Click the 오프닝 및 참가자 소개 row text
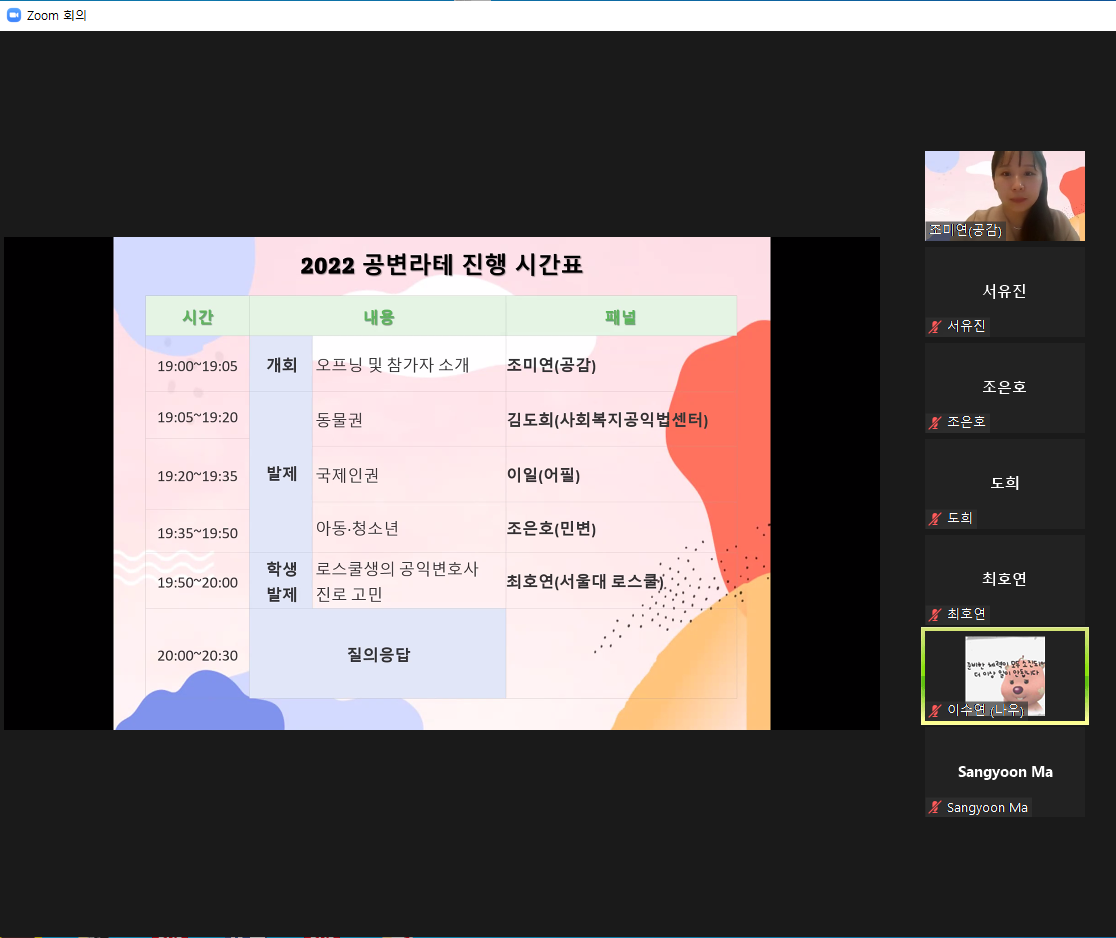The image size is (1116, 938). click(x=392, y=365)
